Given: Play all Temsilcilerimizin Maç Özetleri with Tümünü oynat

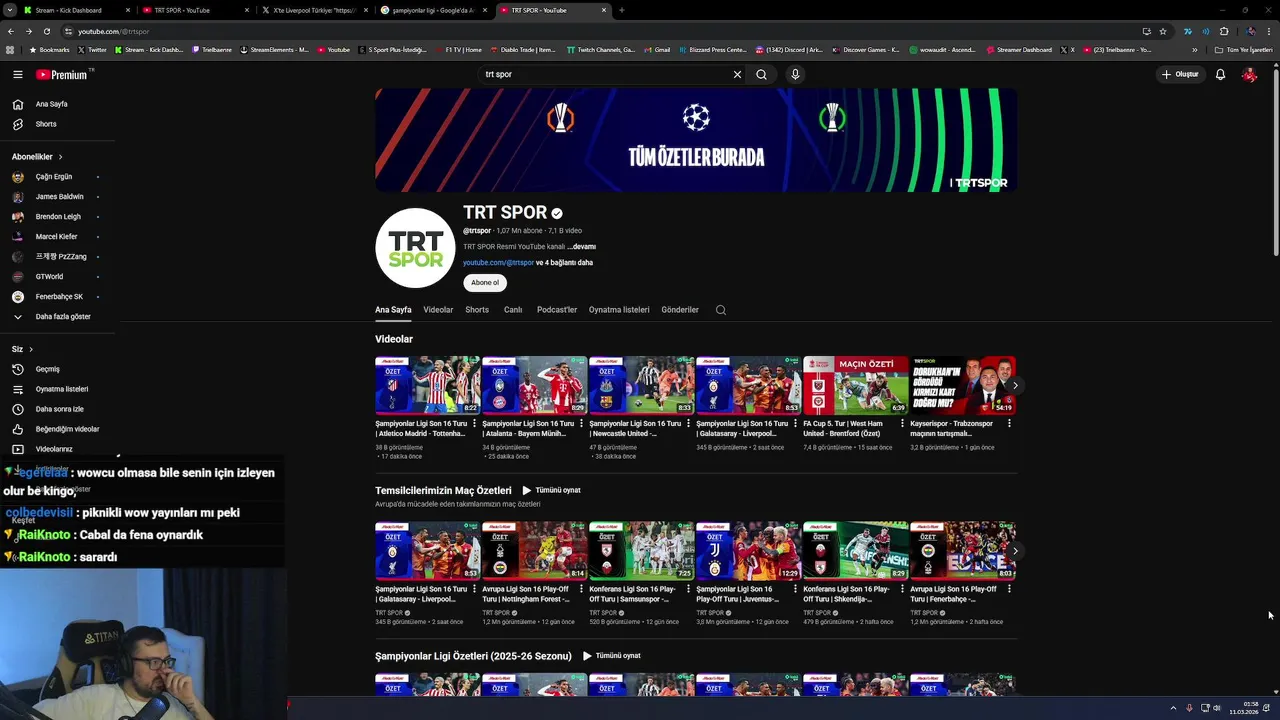Looking at the screenshot, I should [x=552, y=491].
